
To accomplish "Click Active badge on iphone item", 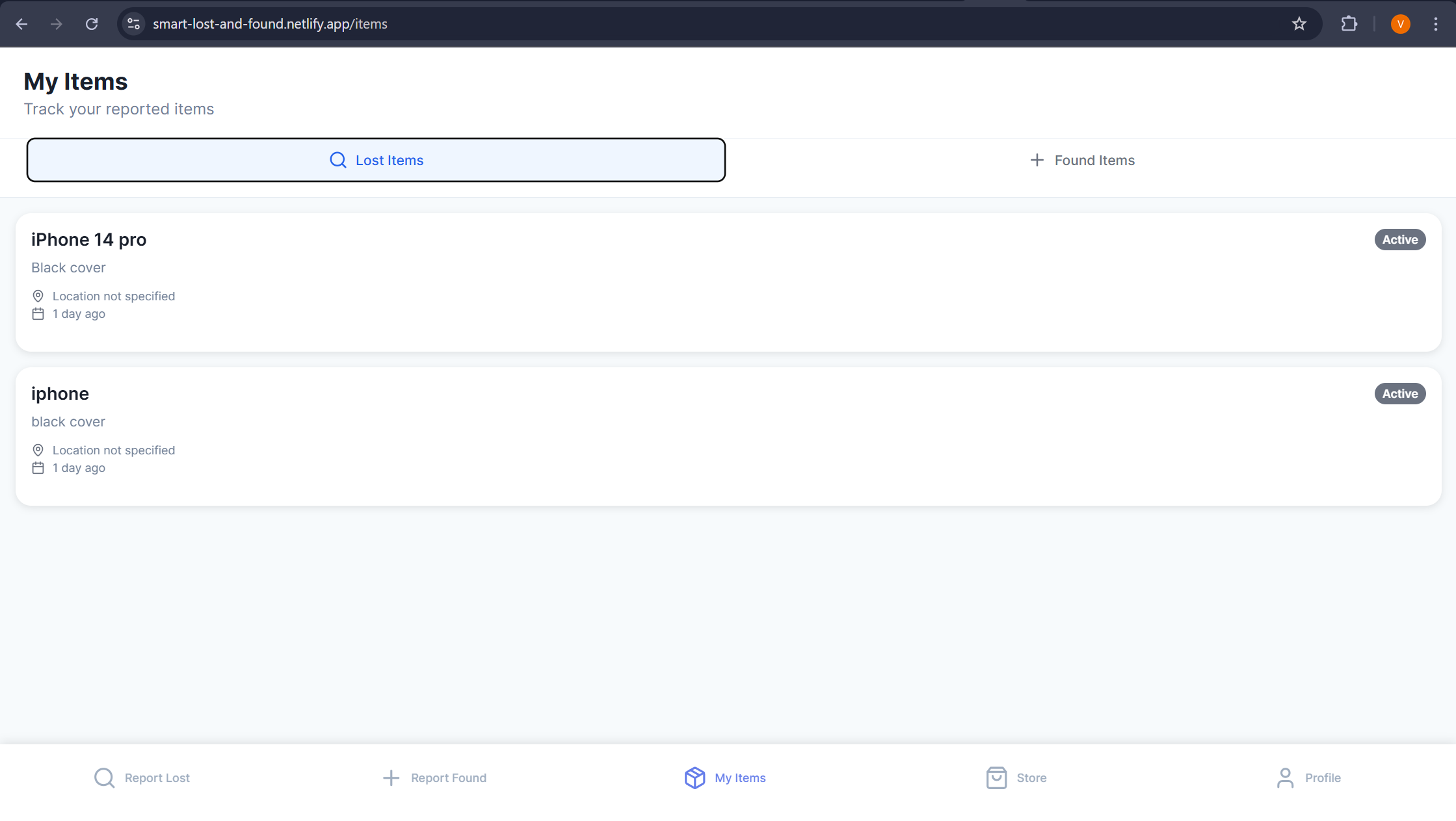I will coord(1399,394).
